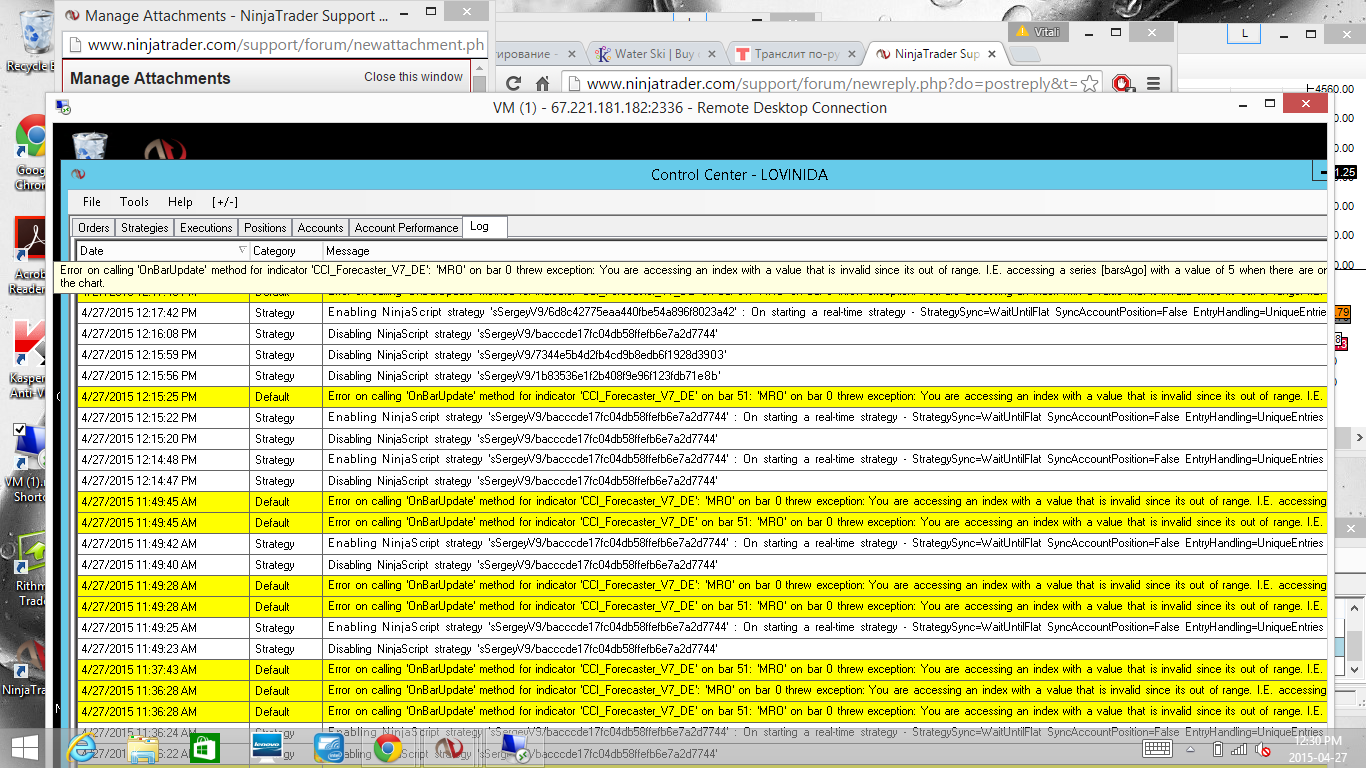Reload the Chrome page
The height and width of the screenshot is (768, 1366).
(514, 84)
